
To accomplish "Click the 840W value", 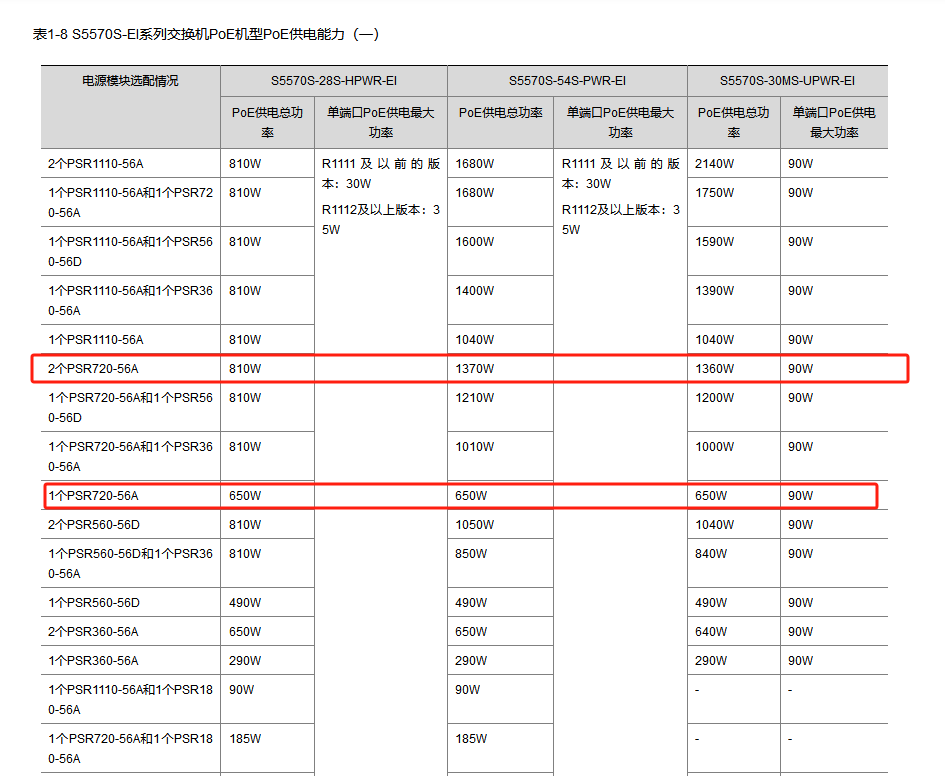I will (x=711, y=554).
